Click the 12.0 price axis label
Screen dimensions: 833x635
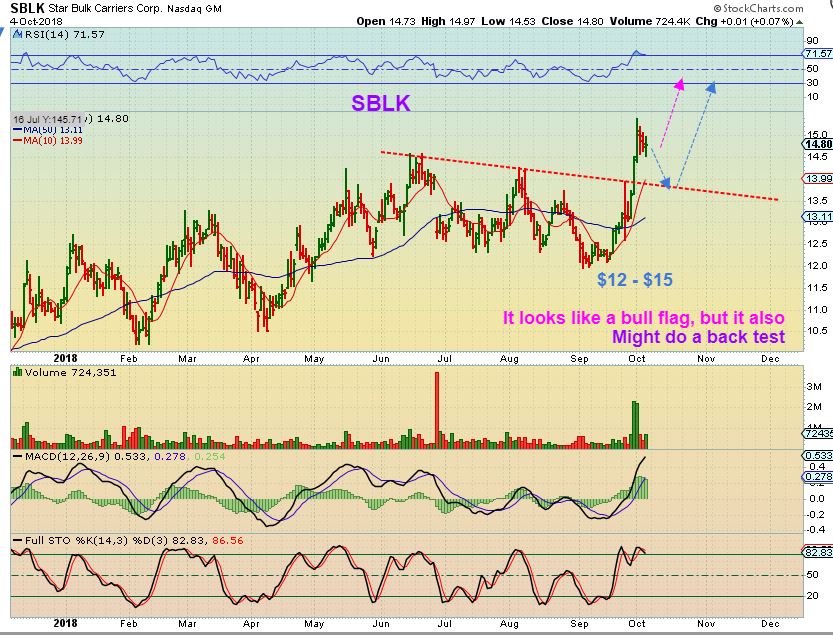pyautogui.click(x=817, y=266)
